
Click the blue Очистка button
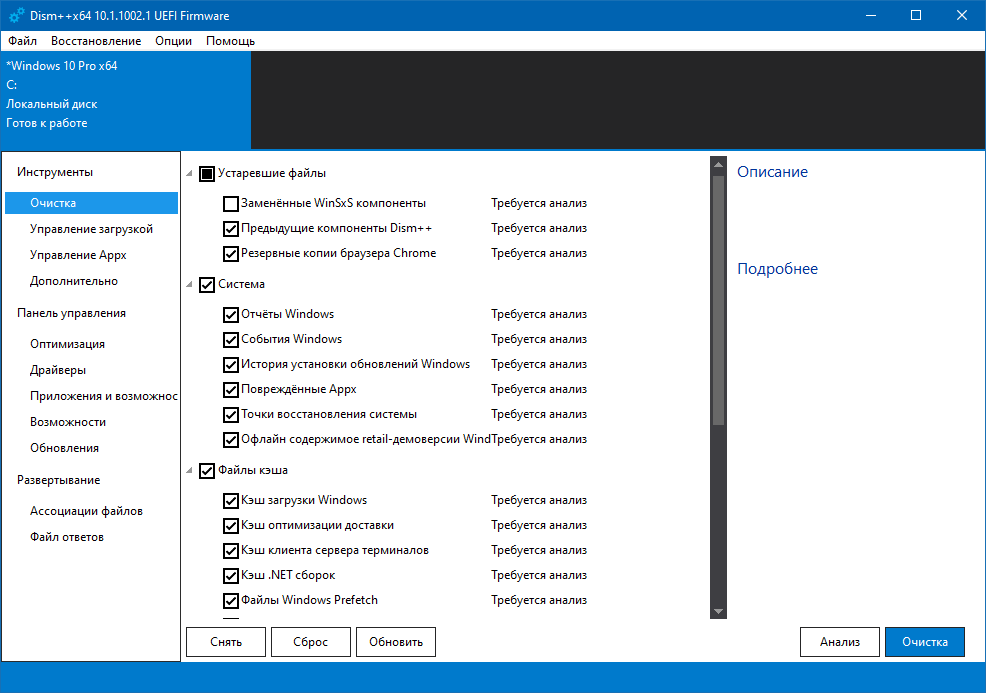924,642
